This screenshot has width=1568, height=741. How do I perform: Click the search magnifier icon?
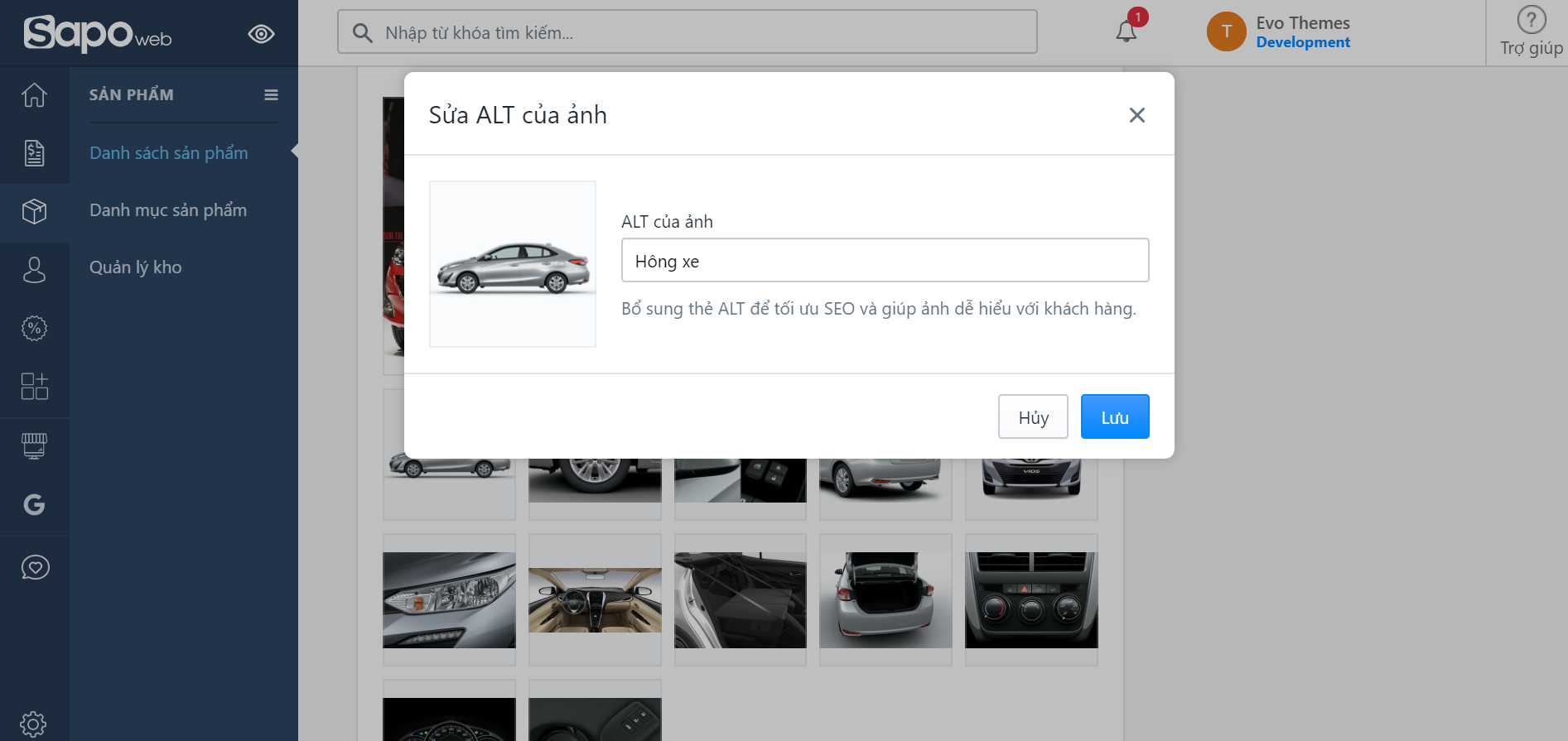362,32
